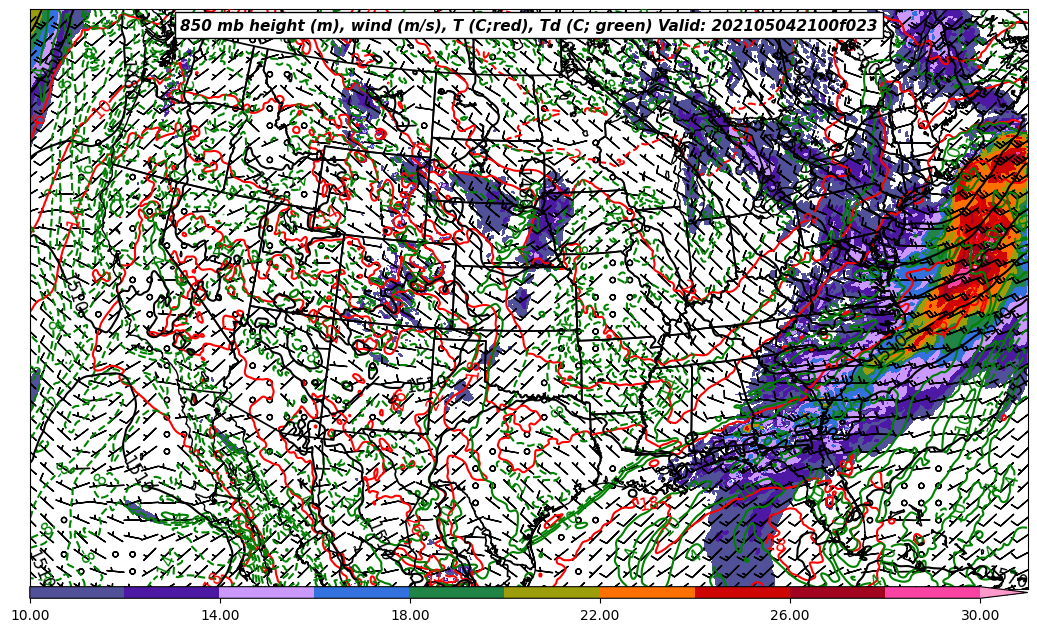Click the crimson 26–28 colorbar segment
This screenshot has height=632, width=1037.
point(837,592)
